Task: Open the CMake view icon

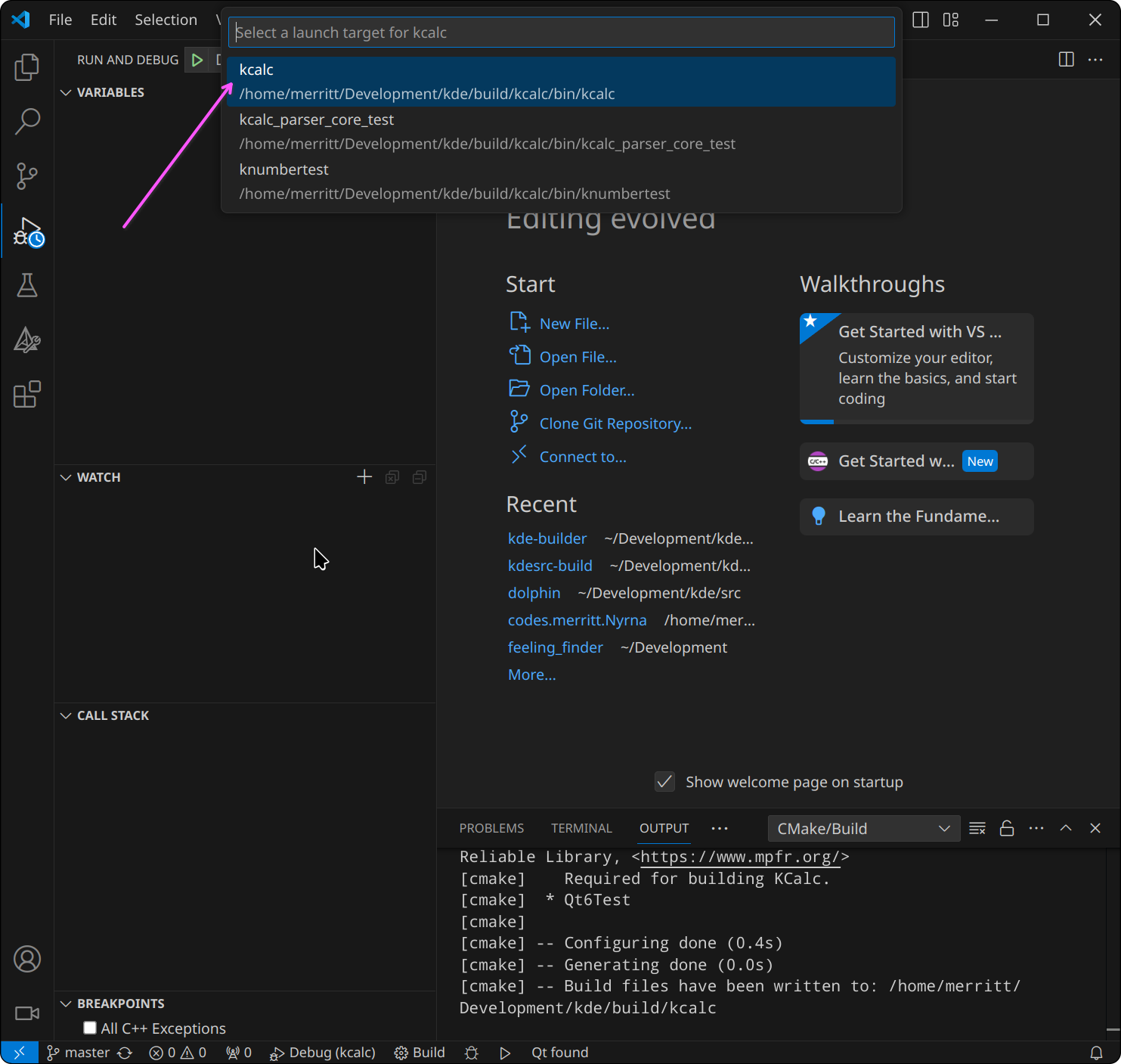Action: coord(27,340)
